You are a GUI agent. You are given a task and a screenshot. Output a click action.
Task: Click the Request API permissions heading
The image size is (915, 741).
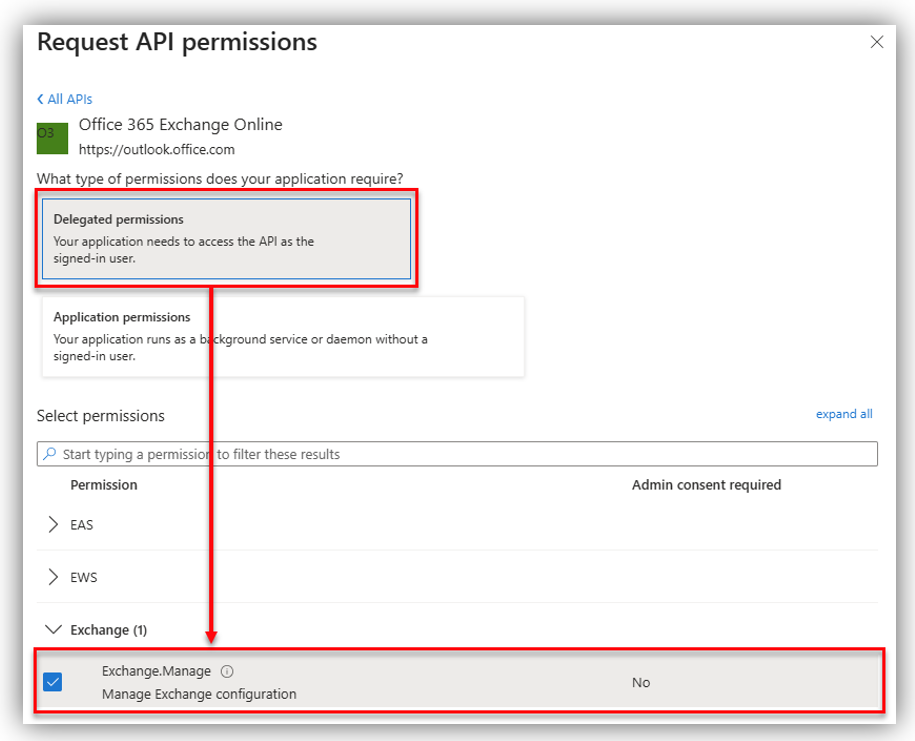pyautogui.click(x=177, y=43)
